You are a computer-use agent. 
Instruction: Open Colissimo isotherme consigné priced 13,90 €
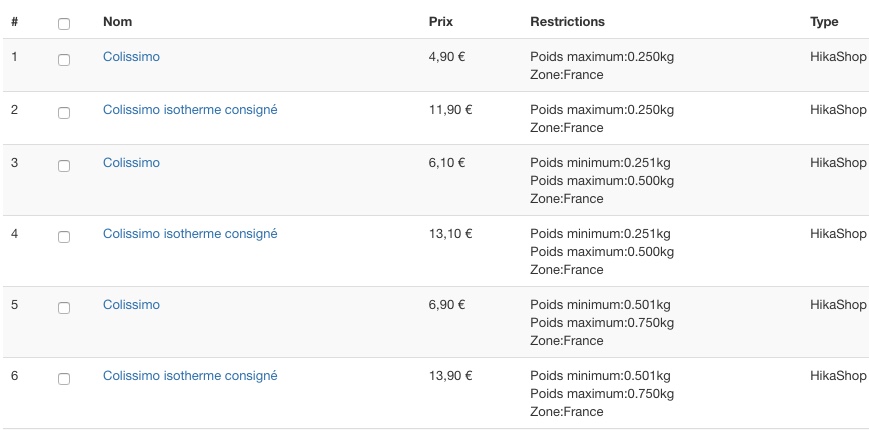tap(190, 376)
